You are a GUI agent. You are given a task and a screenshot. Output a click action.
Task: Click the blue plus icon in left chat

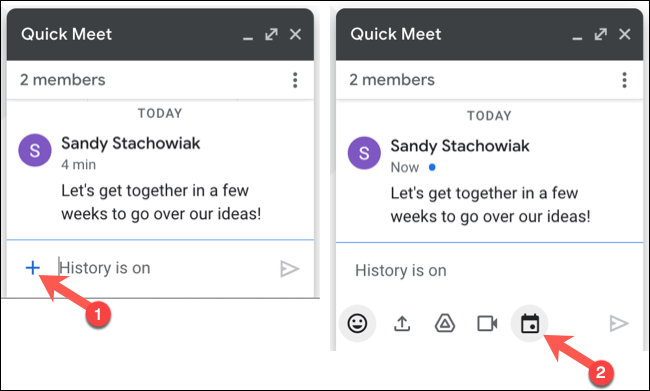[33, 268]
